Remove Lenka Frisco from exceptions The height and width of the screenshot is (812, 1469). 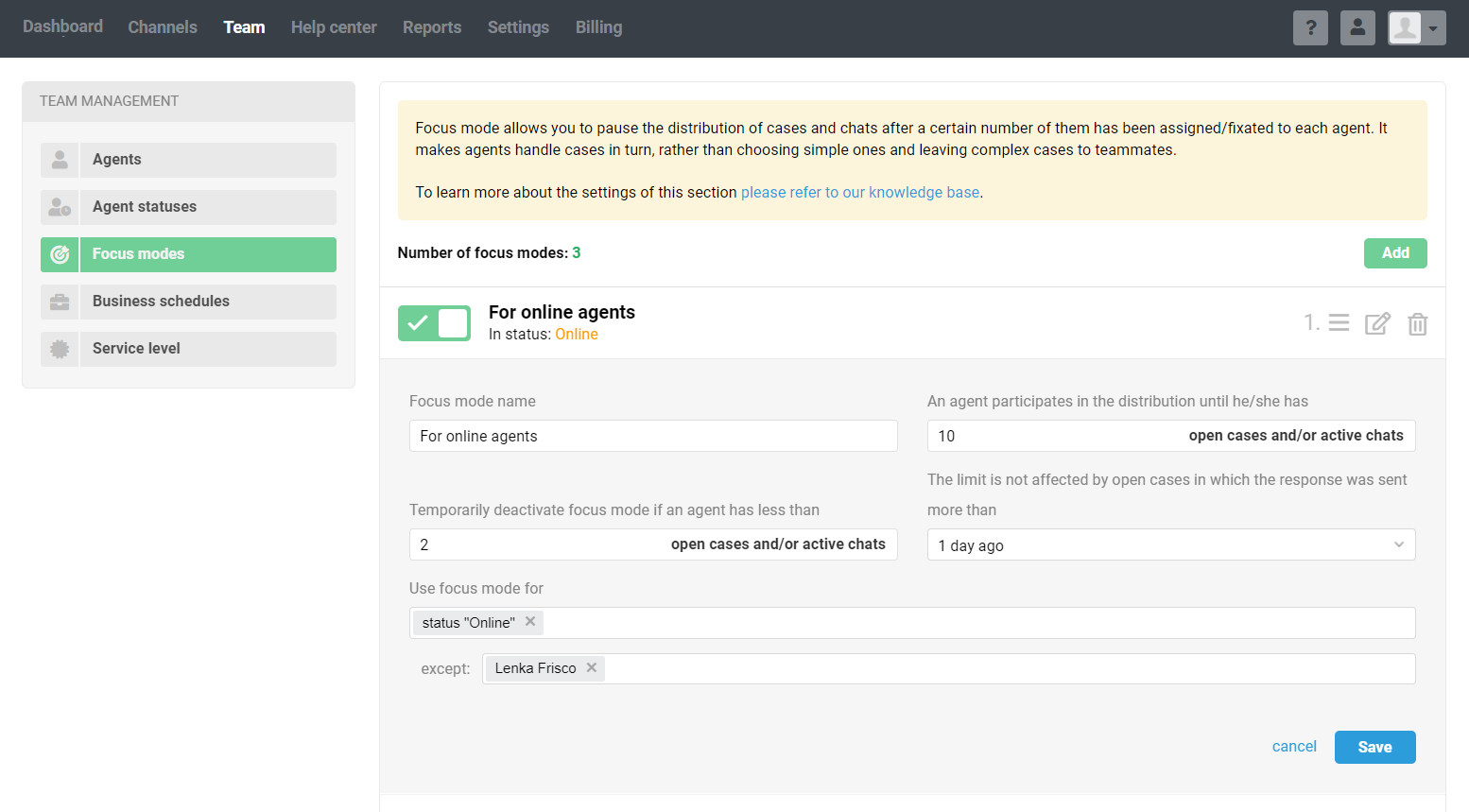click(x=592, y=667)
